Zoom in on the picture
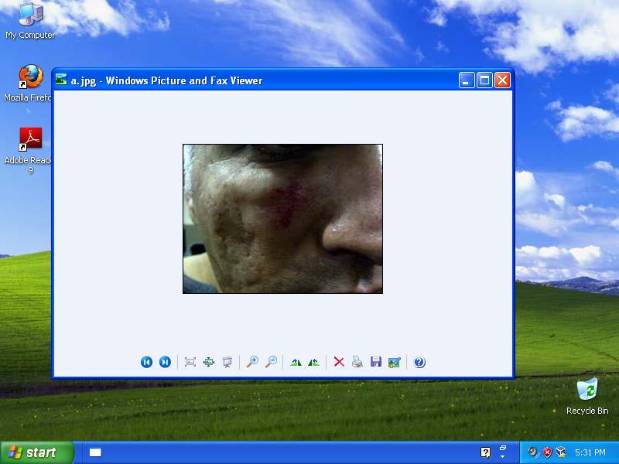 252,362
